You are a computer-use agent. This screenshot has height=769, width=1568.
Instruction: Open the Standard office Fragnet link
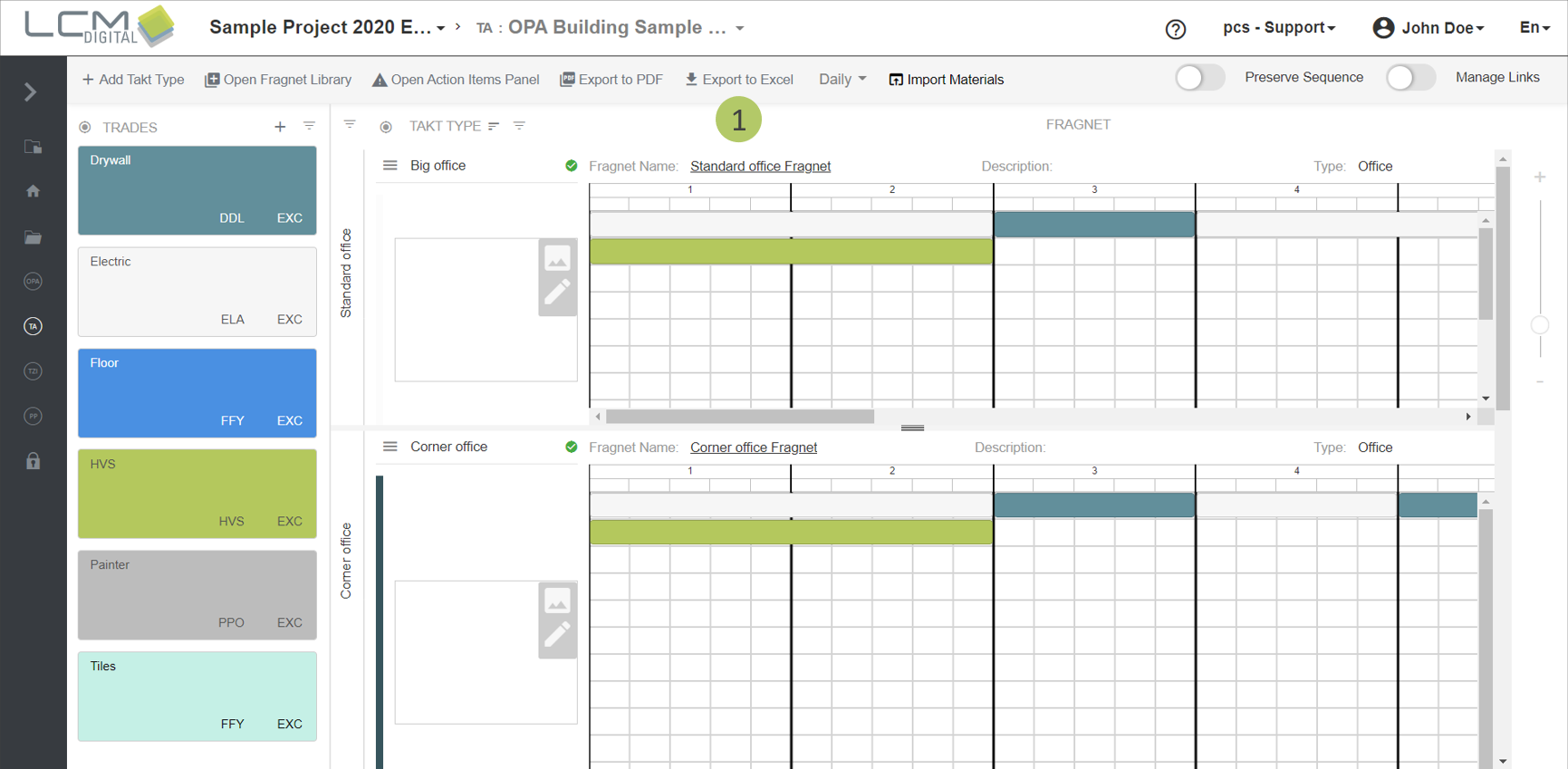click(x=760, y=167)
